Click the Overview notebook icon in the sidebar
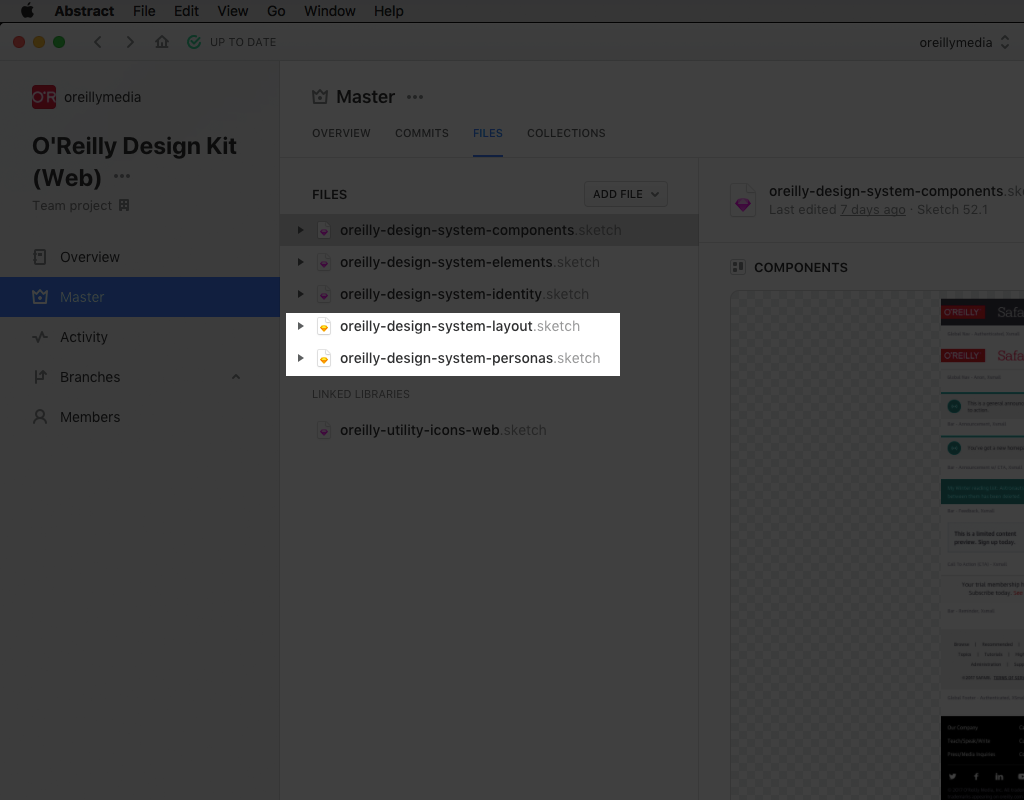Image resolution: width=1024 pixels, height=800 pixels. tap(40, 257)
